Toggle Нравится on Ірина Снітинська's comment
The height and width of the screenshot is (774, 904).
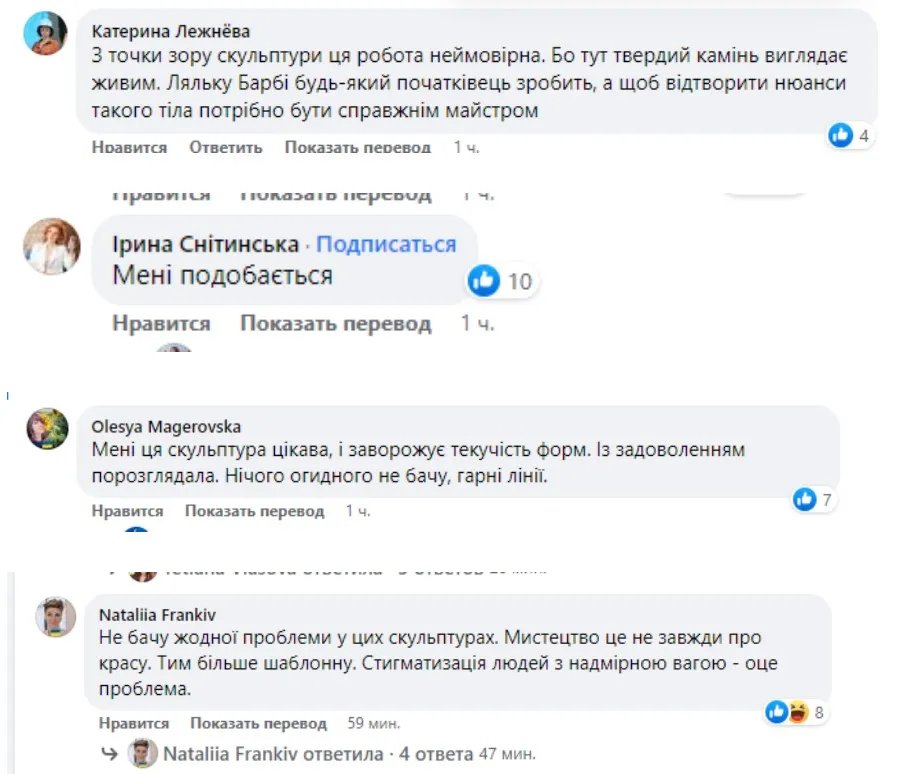tap(161, 323)
